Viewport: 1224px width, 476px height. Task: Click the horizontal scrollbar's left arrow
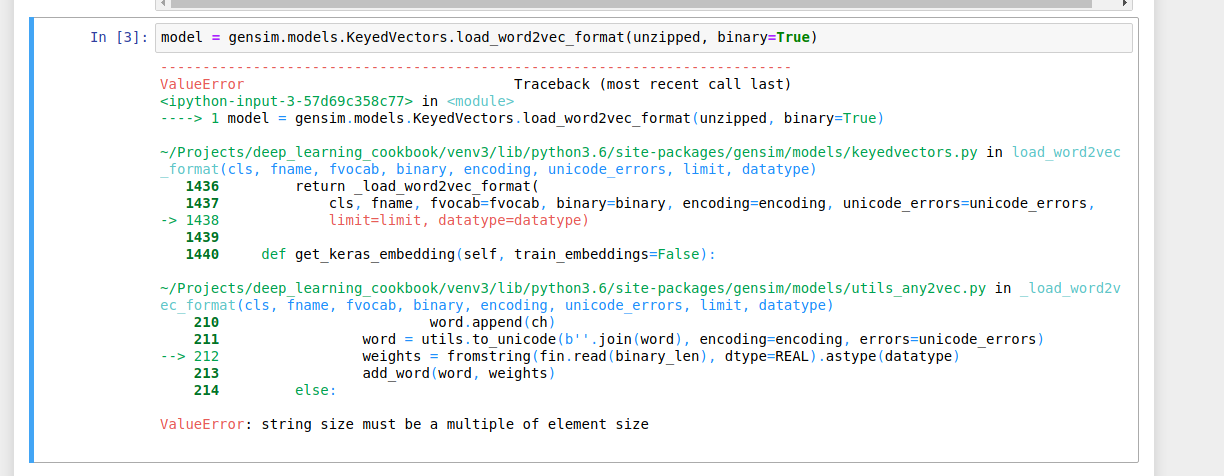tap(162, 4)
